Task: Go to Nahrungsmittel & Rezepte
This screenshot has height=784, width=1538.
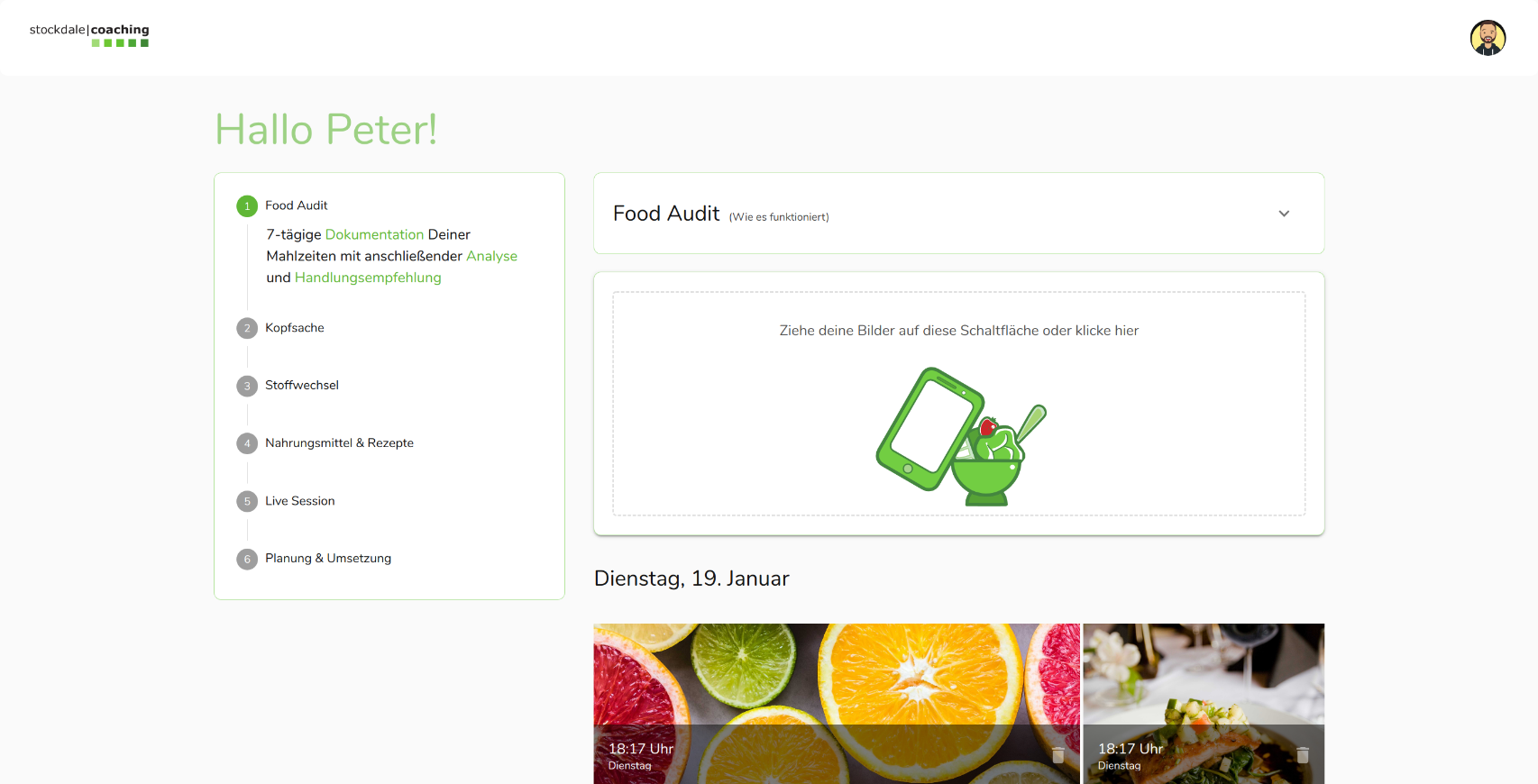Action: pos(339,442)
